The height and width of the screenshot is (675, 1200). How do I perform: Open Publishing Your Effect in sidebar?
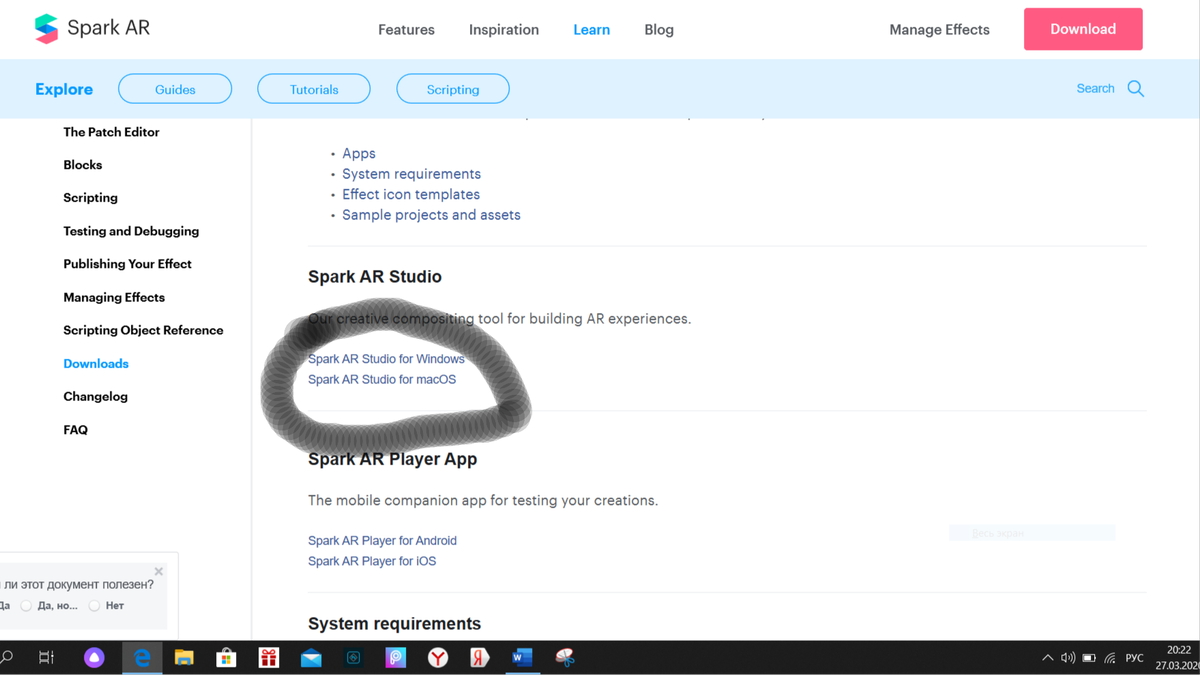[x=127, y=264]
